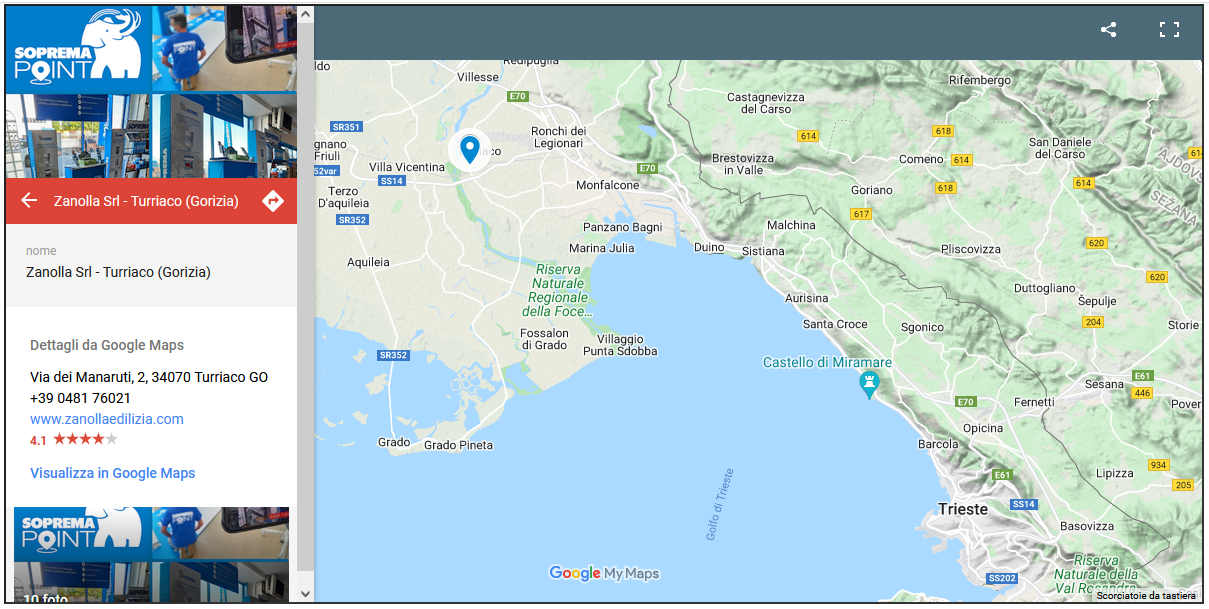Click the Castello di Miramare map label
The image size is (1209, 609).
tap(827, 362)
